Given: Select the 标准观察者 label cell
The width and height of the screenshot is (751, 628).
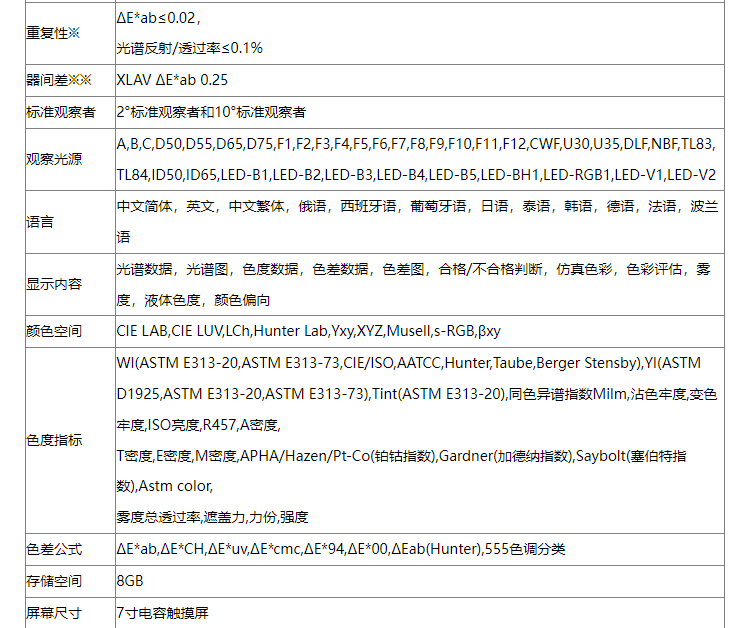Looking at the screenshot, I should click(60, 112).
